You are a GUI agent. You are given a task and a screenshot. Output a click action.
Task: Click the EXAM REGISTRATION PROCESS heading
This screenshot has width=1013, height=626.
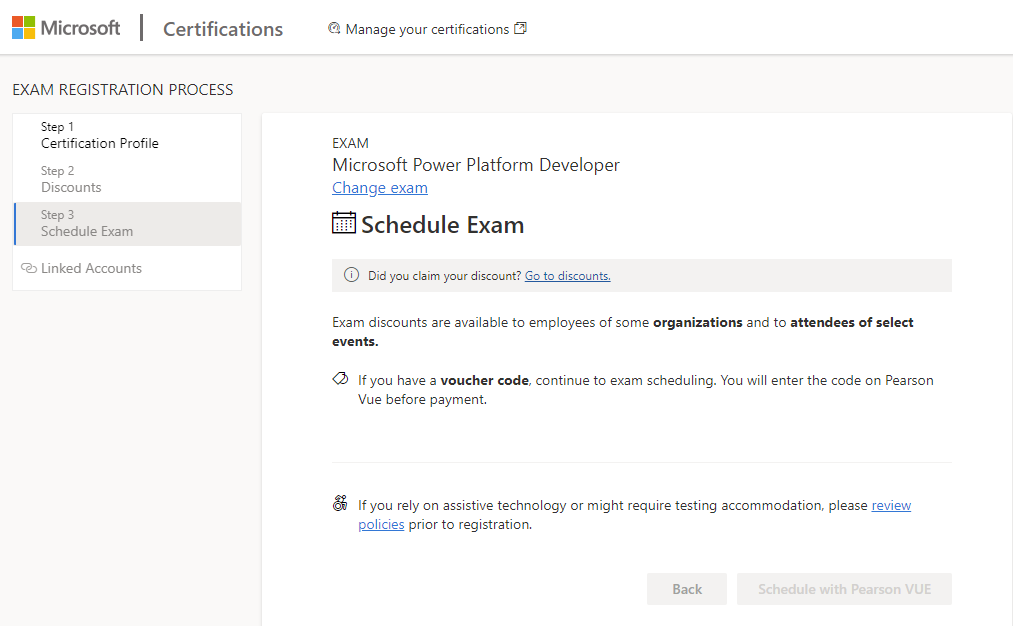pos(123,90)
